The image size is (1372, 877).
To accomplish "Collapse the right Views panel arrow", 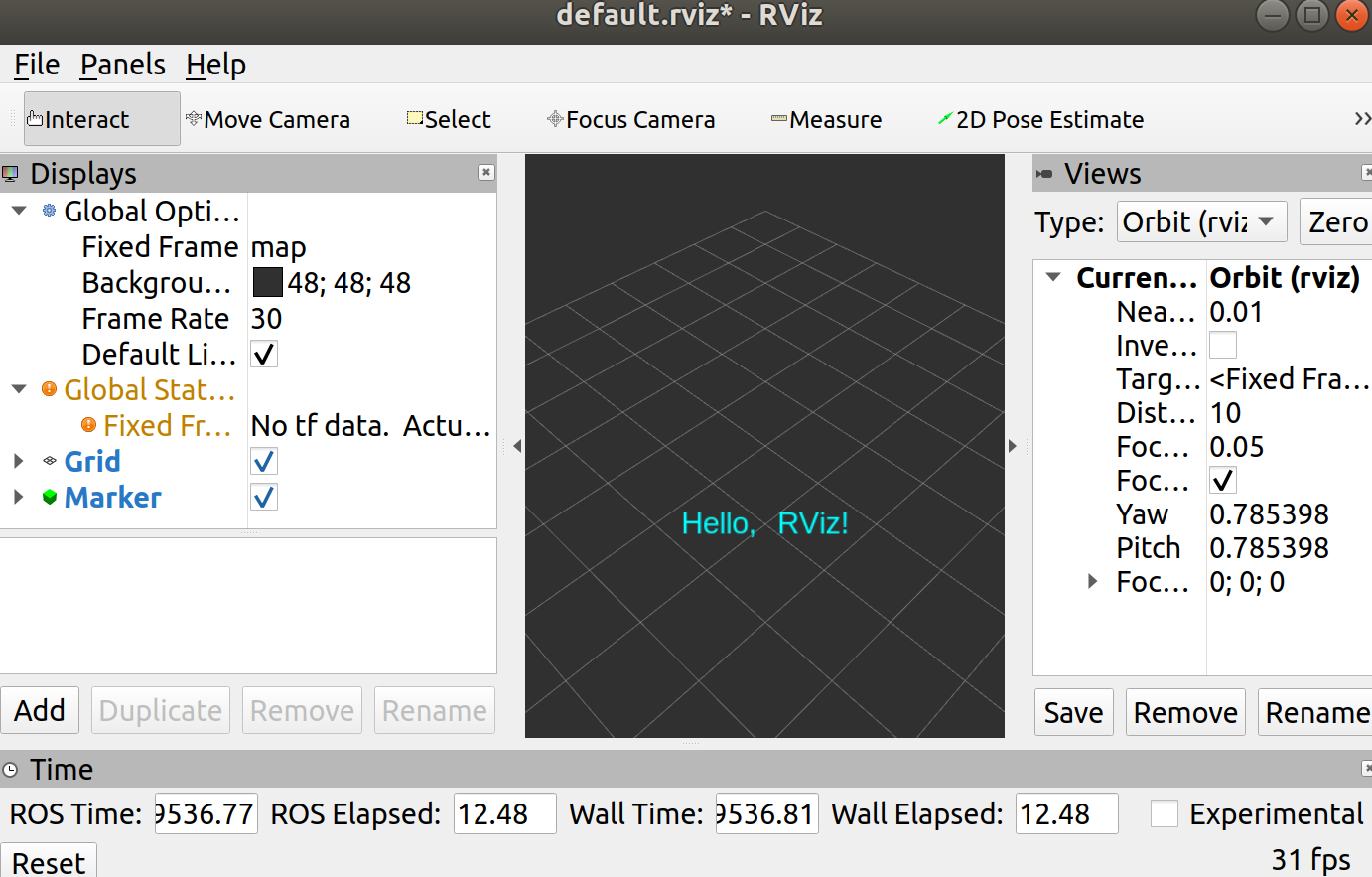I will tap(1012, 446).
